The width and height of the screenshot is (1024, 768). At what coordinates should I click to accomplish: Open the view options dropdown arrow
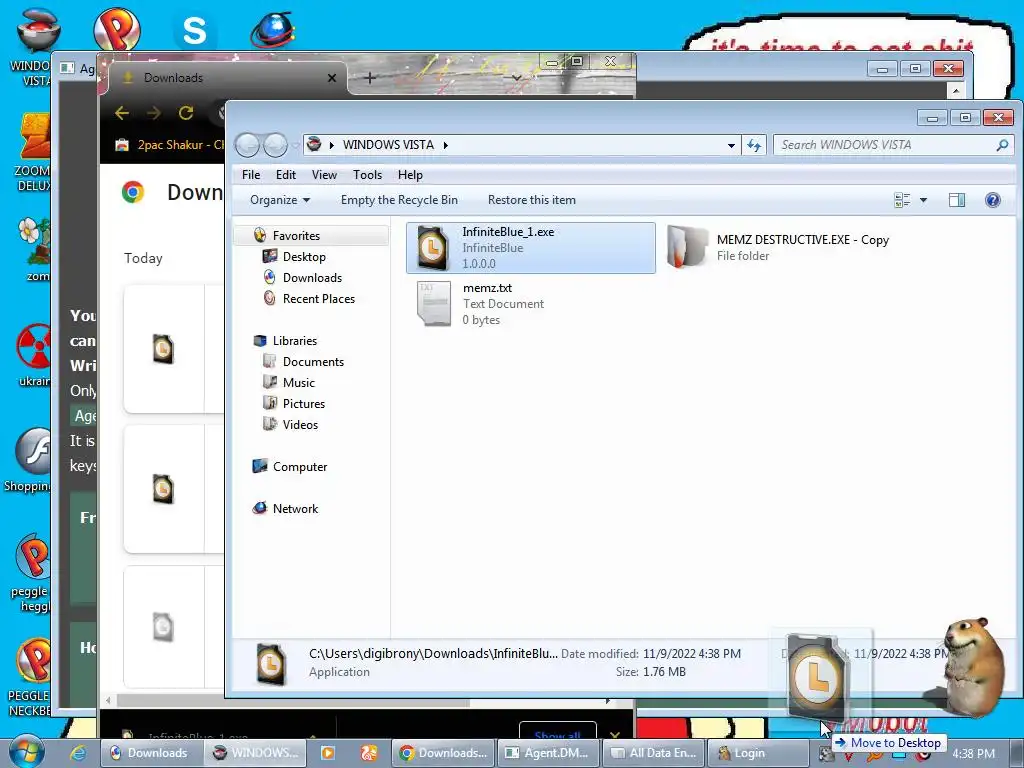(x=923, y=200)
